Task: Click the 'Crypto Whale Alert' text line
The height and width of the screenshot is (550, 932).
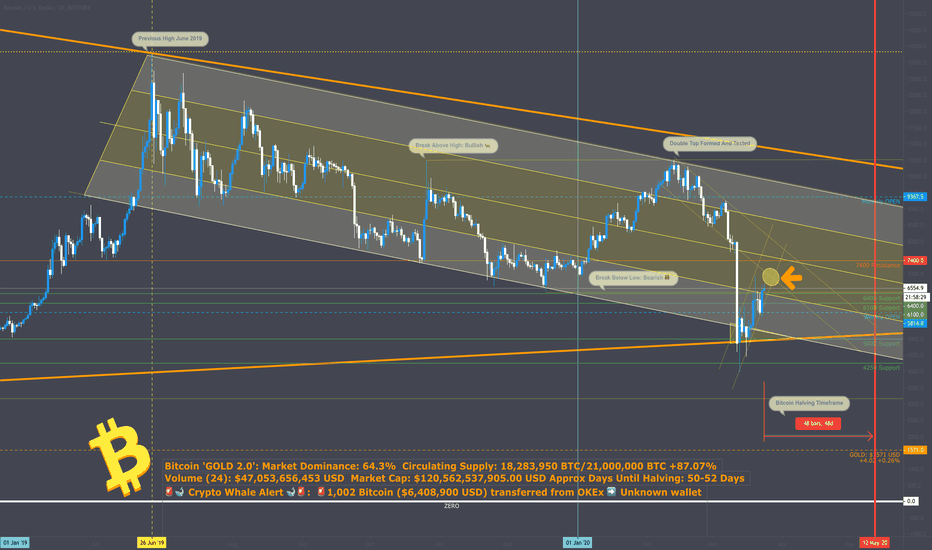Action: pyautogui.click(x=433, y=492)
